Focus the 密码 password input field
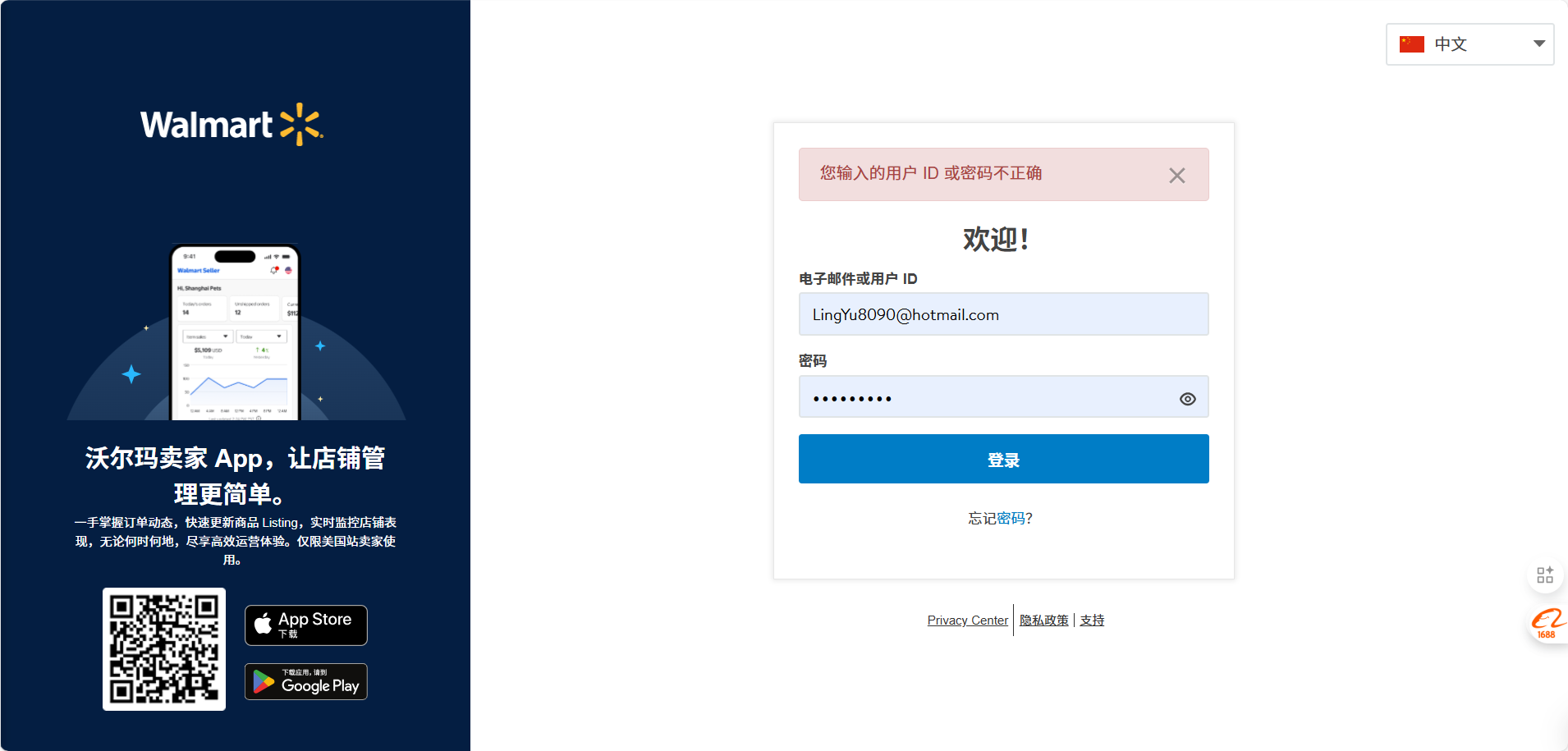The image size is (1568, 751). (985, 397)
